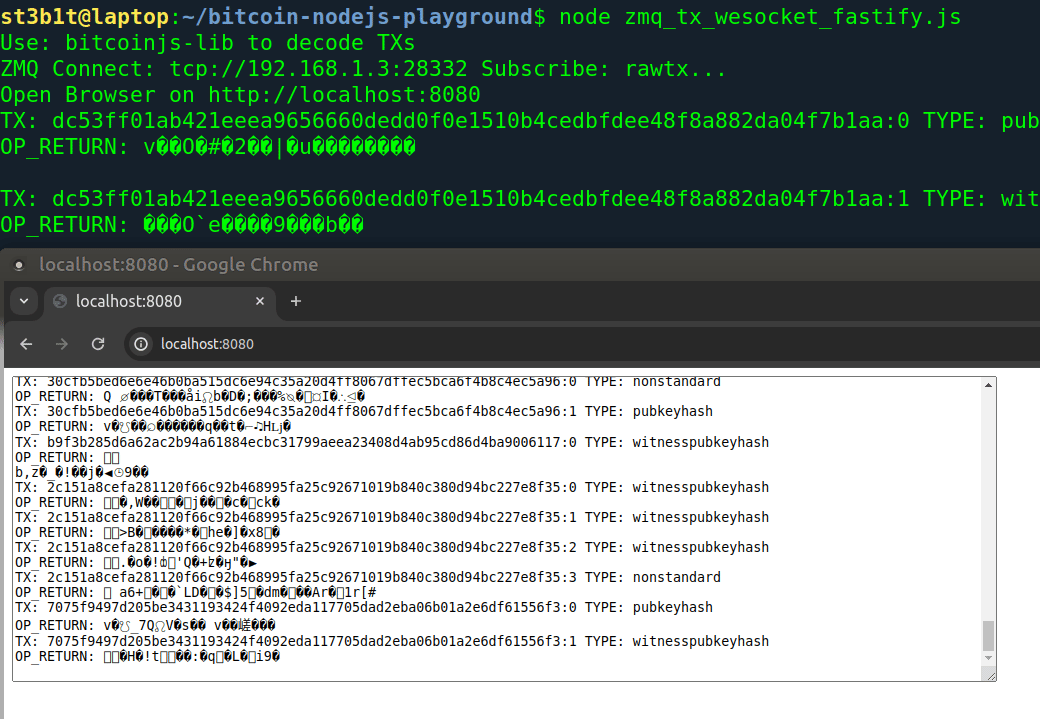Click Chrome back arrow button
Screen dimensions: 1040x719
(26, 344)
